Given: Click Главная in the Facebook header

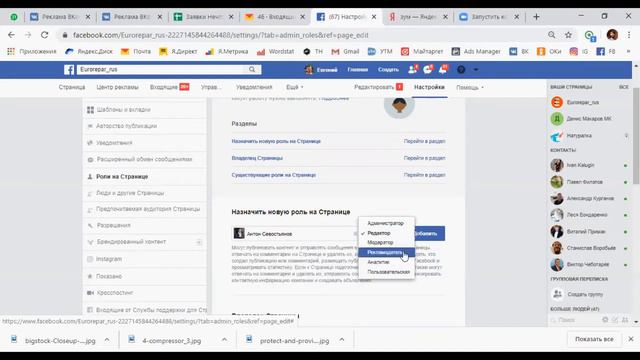Looking at the screenshot, I should pos(358,70).
